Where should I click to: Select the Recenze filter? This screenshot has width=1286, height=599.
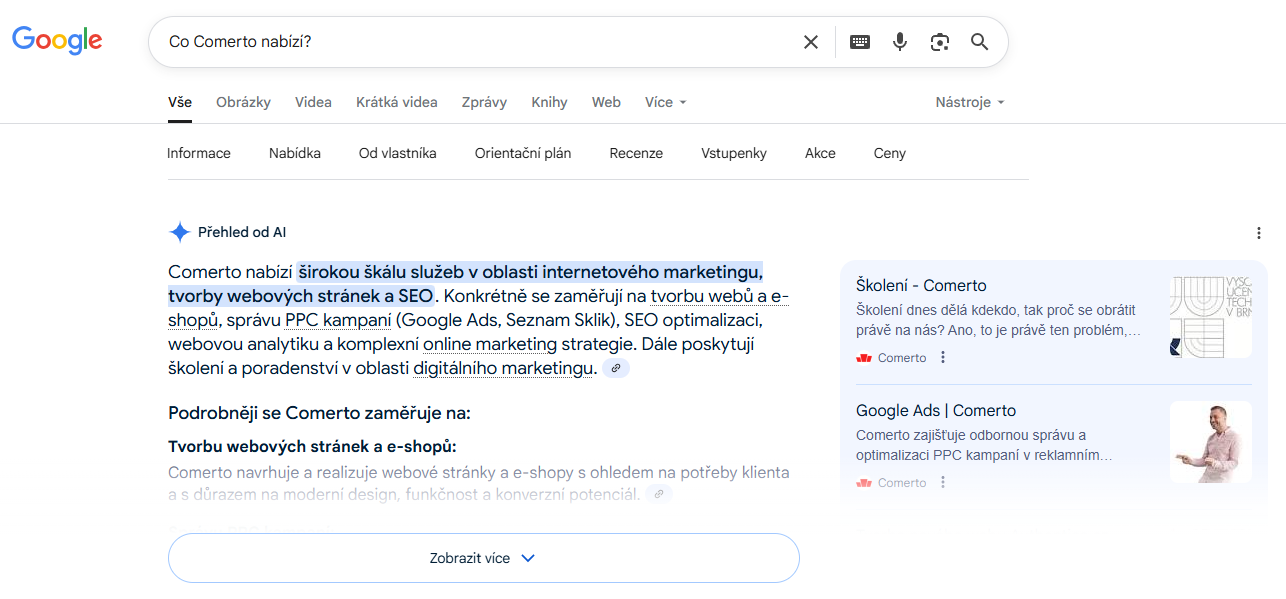(x=636, y=153)
